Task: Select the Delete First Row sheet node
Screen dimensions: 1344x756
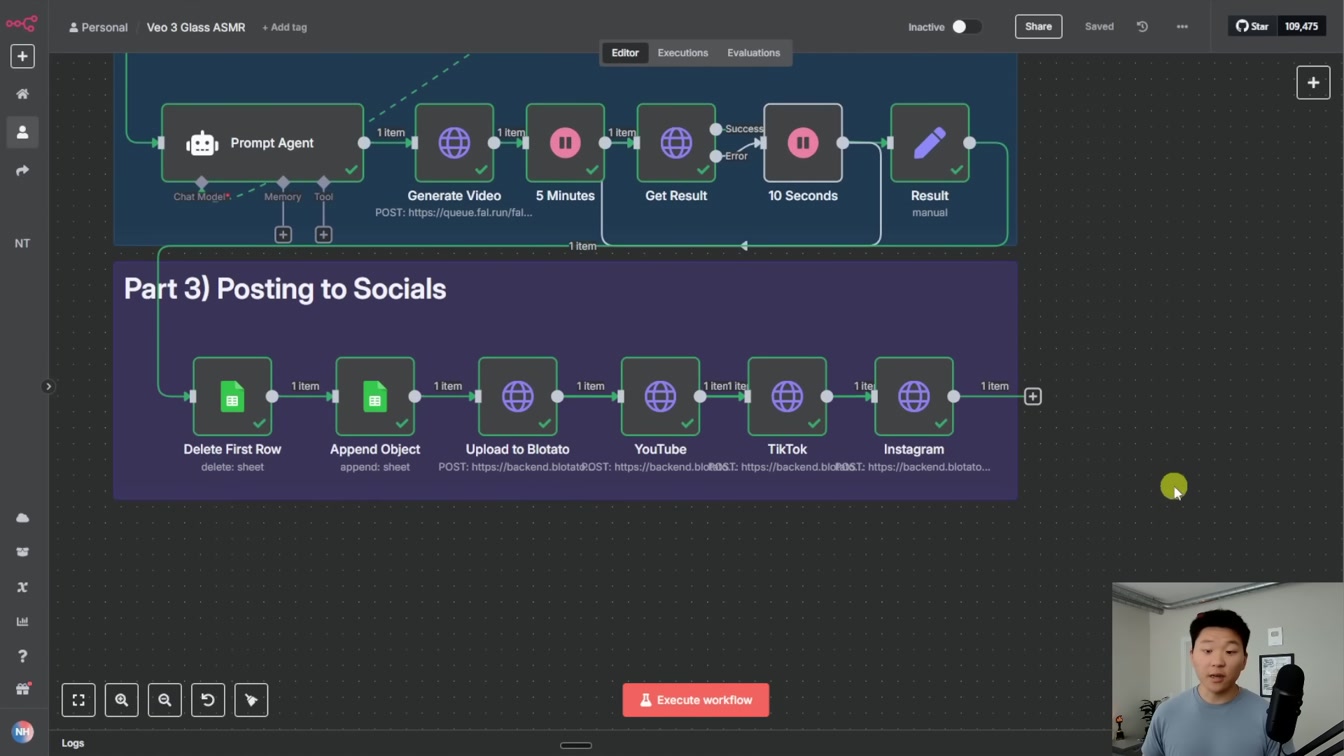Action: (x=232, y=396)
